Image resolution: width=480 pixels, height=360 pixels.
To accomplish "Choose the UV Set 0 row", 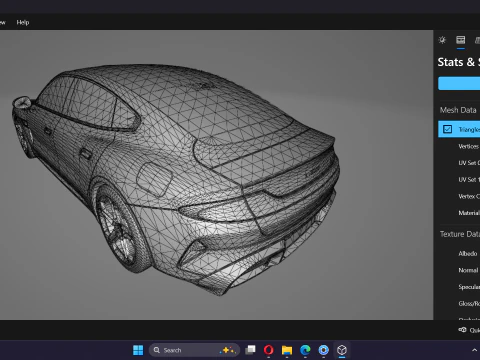I will pyautogui.click(x=459, y=163).
